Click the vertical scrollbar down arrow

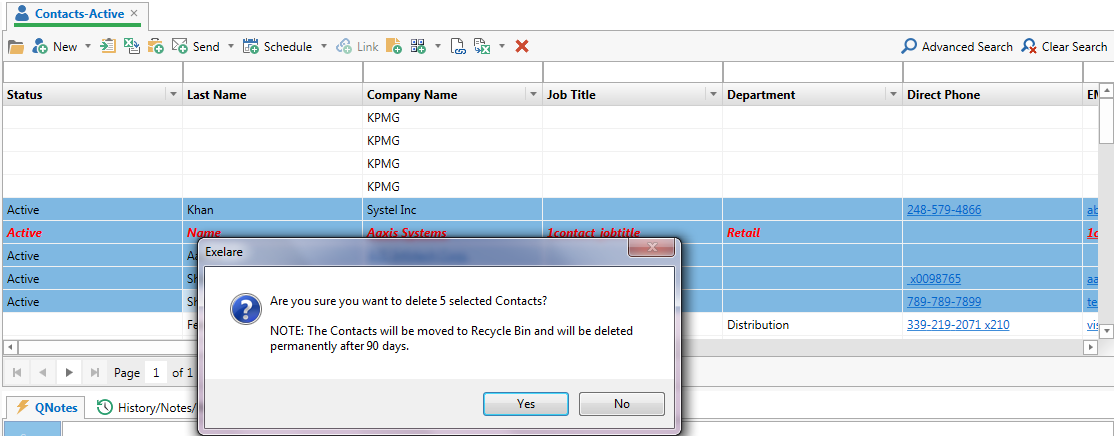1106,331
